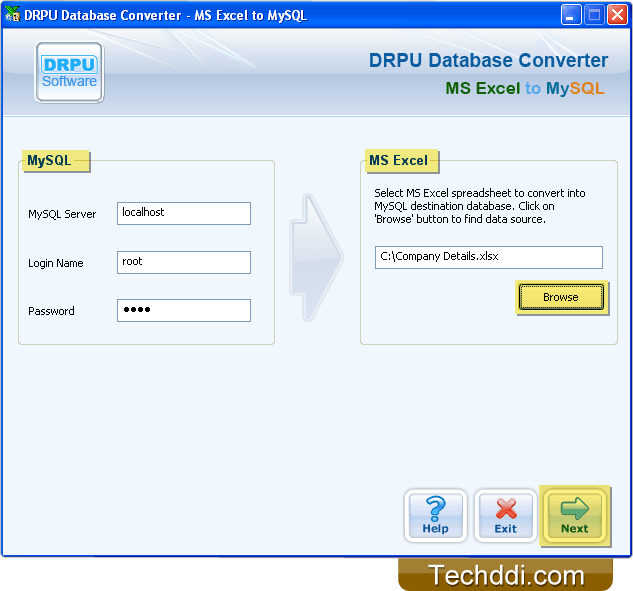Click the Excel file path field

pos(488,257)
